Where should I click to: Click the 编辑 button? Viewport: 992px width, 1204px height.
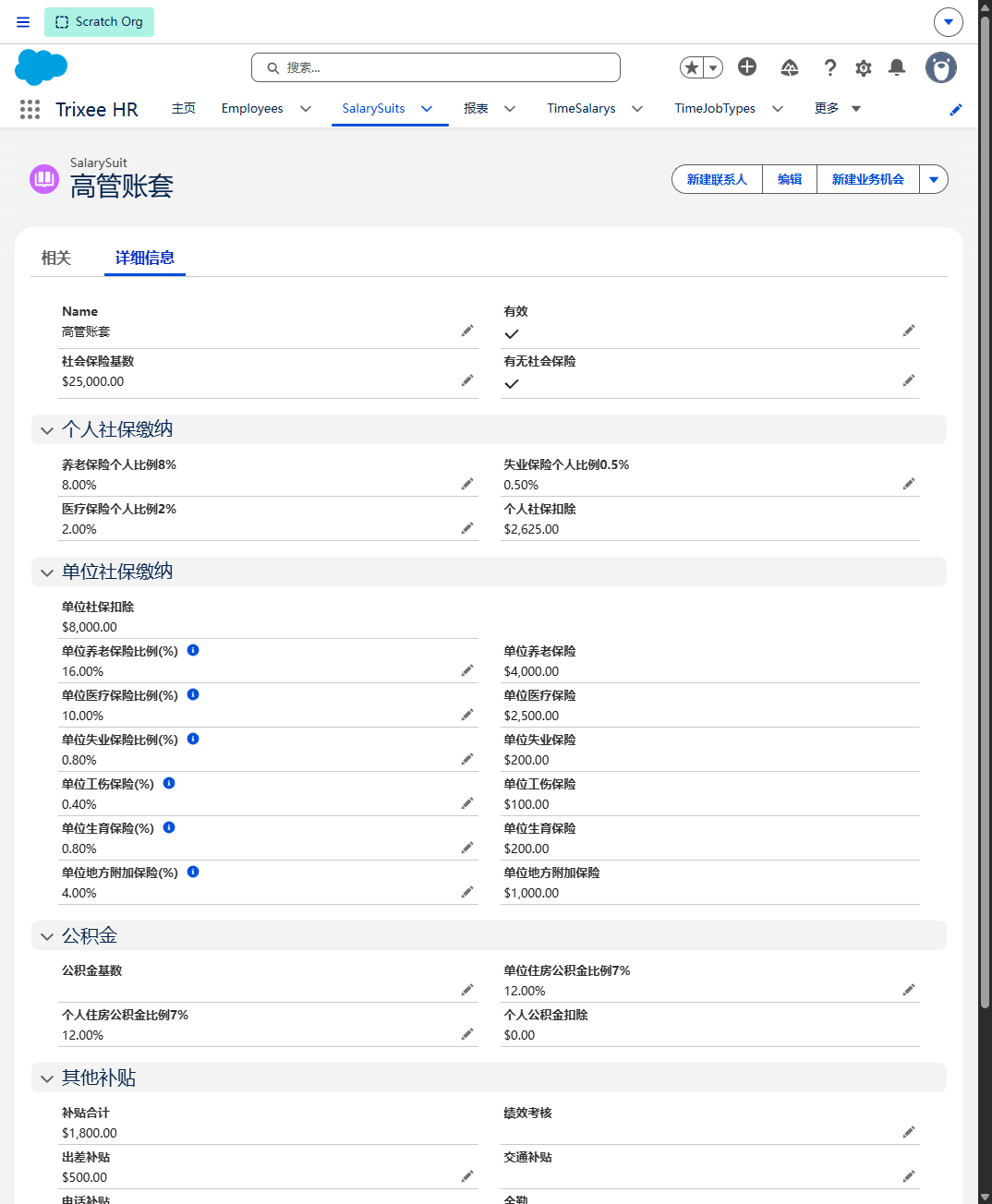point(790,179)
